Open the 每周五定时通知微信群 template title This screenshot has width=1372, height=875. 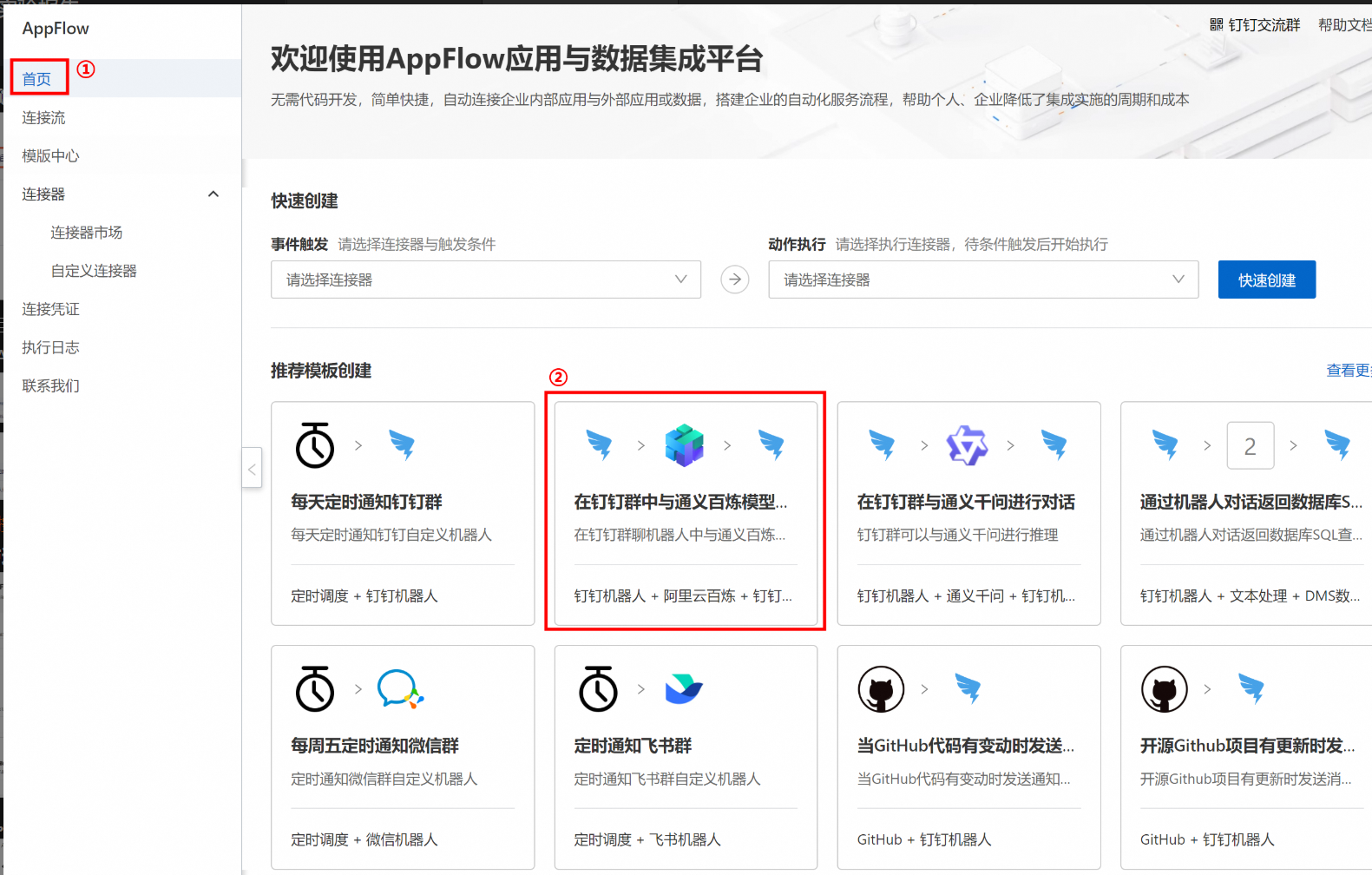375,746
